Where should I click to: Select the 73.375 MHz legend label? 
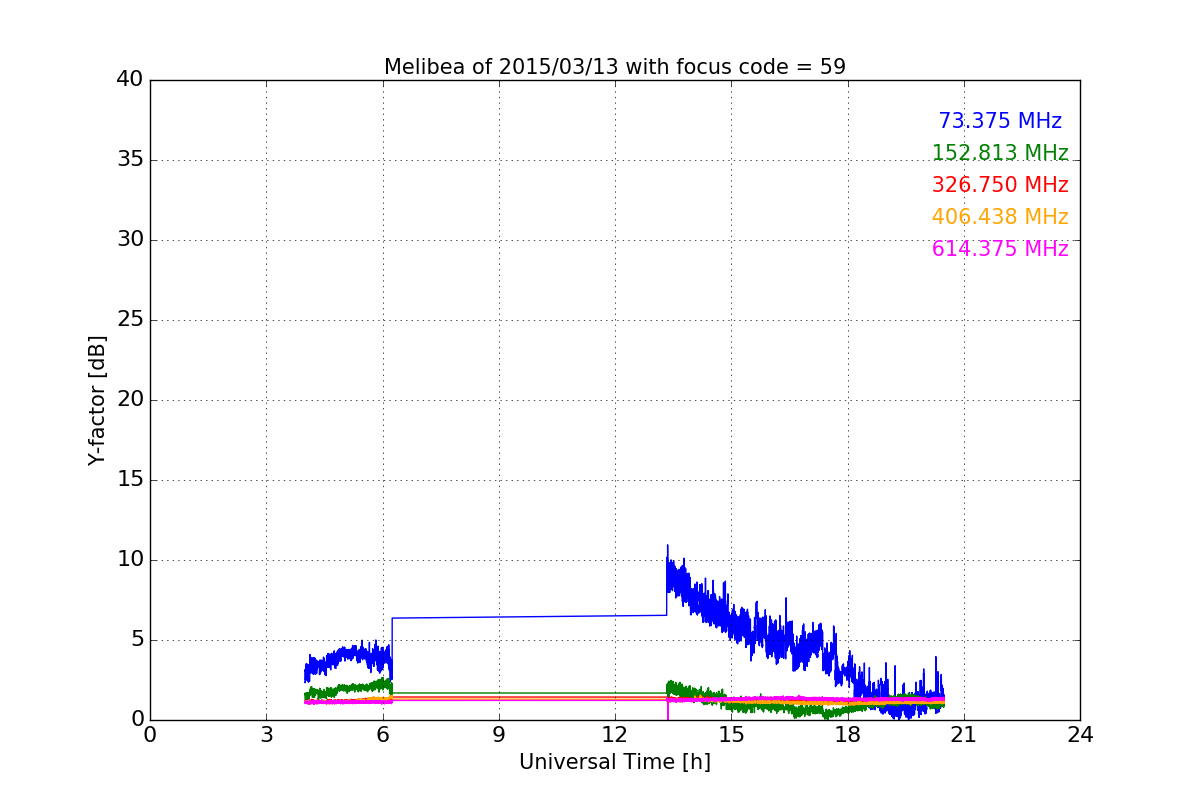pyautogui.click(x=1000, y=121)
